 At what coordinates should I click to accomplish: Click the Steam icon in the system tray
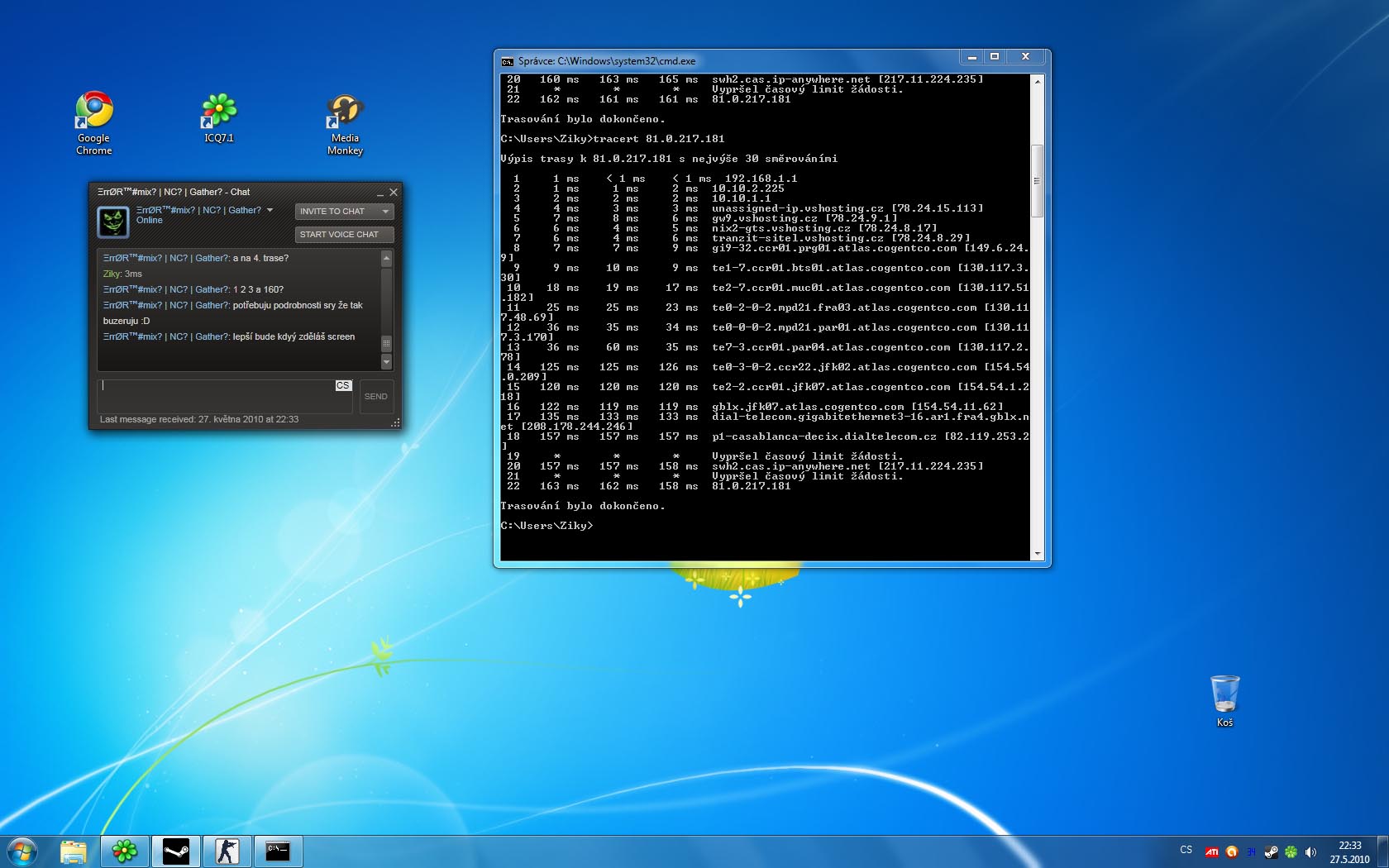click(1271, 850)
